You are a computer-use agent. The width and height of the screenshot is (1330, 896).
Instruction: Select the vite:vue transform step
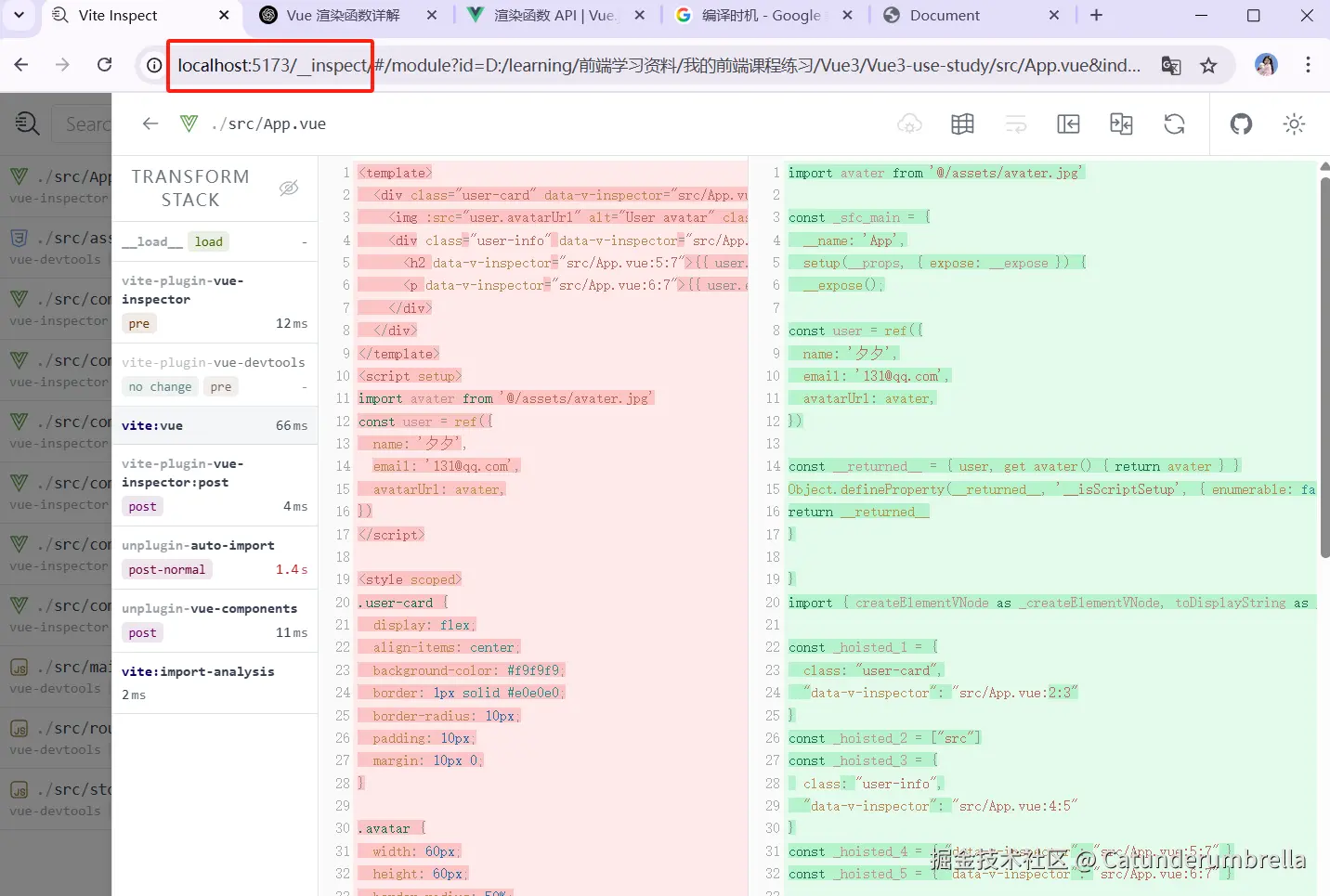(215, 425)
